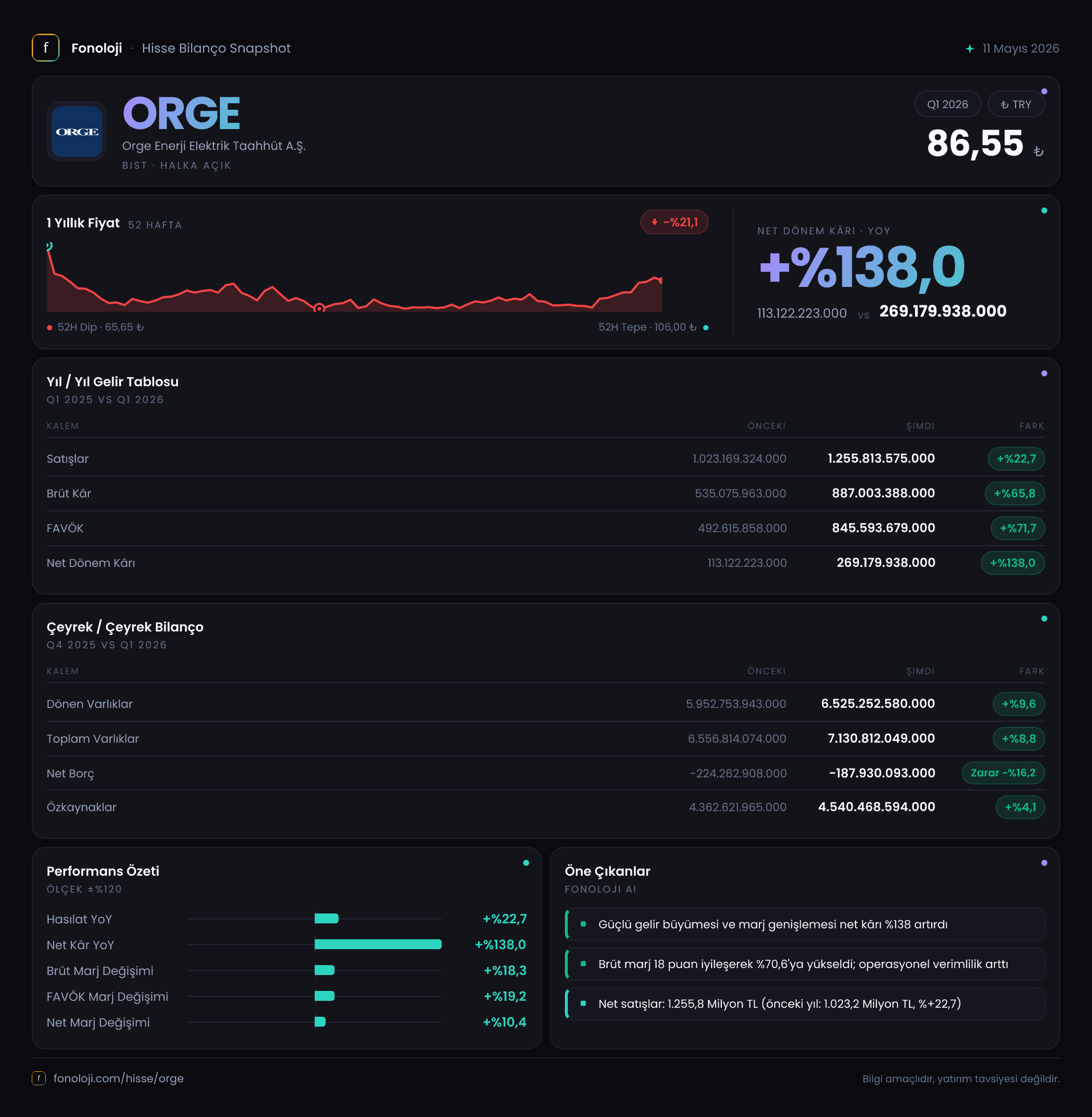Click the Dönen Varlıklar row's +%9,6 badge
1092x1117 pixels.
(1018, 704)
